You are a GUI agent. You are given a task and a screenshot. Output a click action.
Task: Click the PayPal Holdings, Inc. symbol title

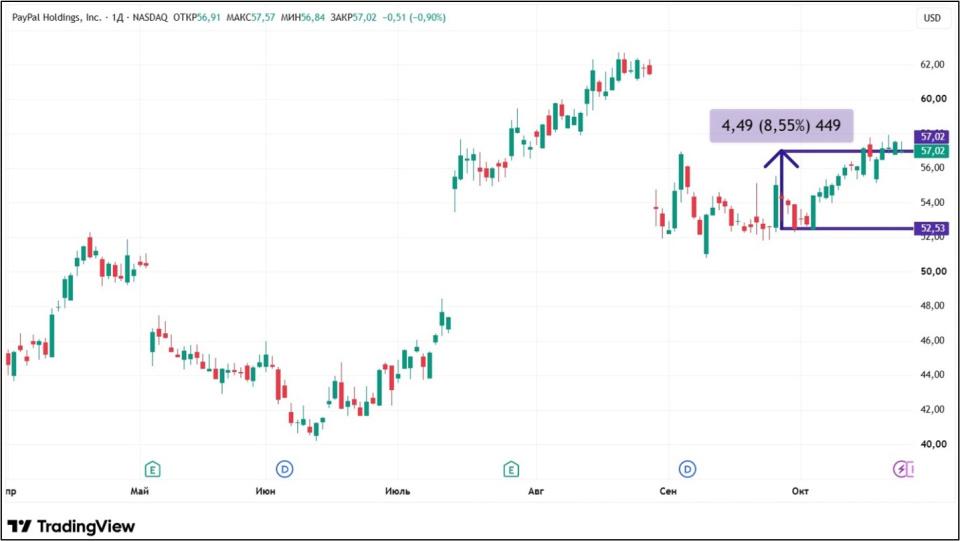coord(57,18)
